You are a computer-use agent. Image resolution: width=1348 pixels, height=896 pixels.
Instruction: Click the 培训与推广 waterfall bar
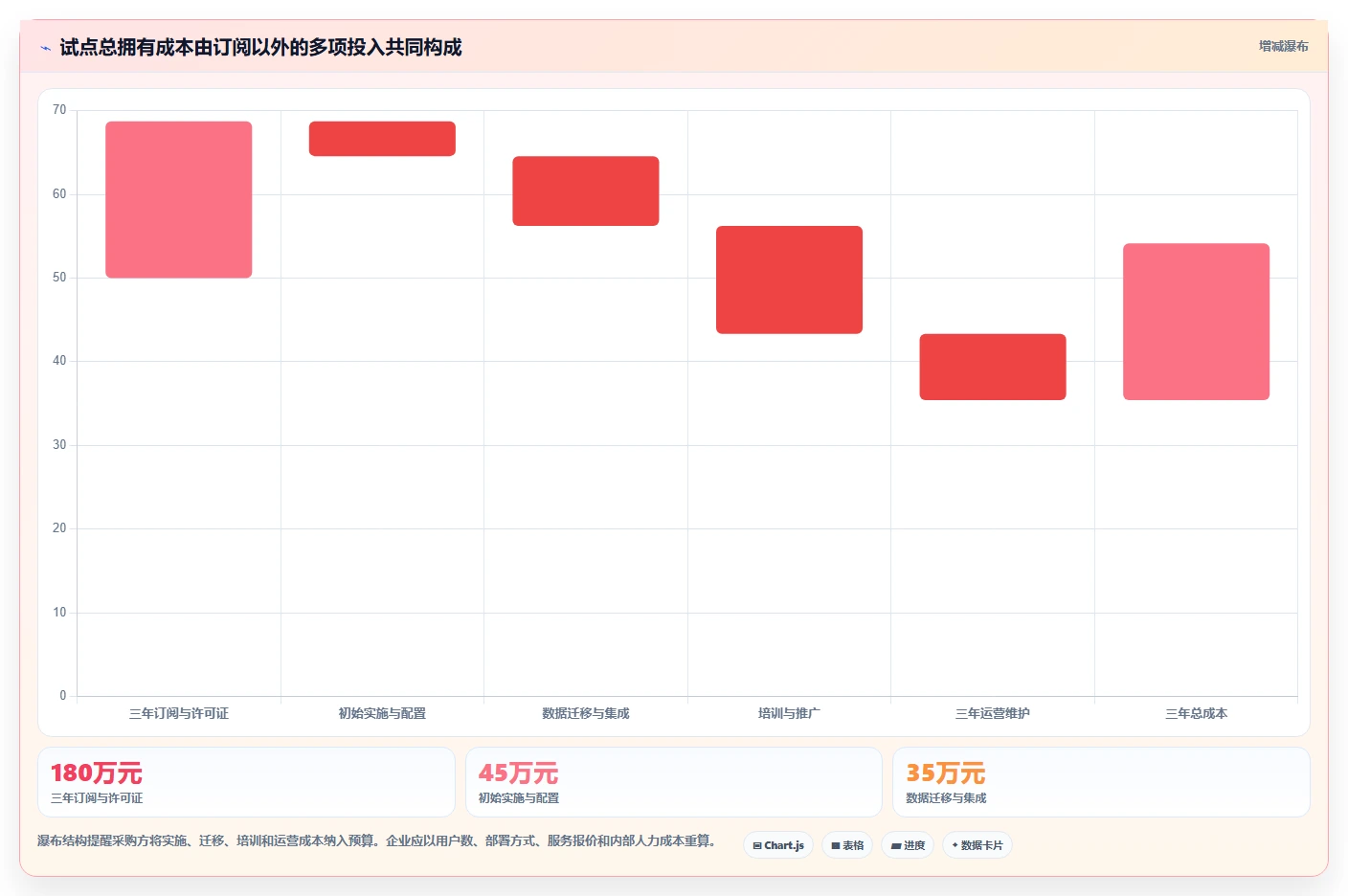[789, 280]
